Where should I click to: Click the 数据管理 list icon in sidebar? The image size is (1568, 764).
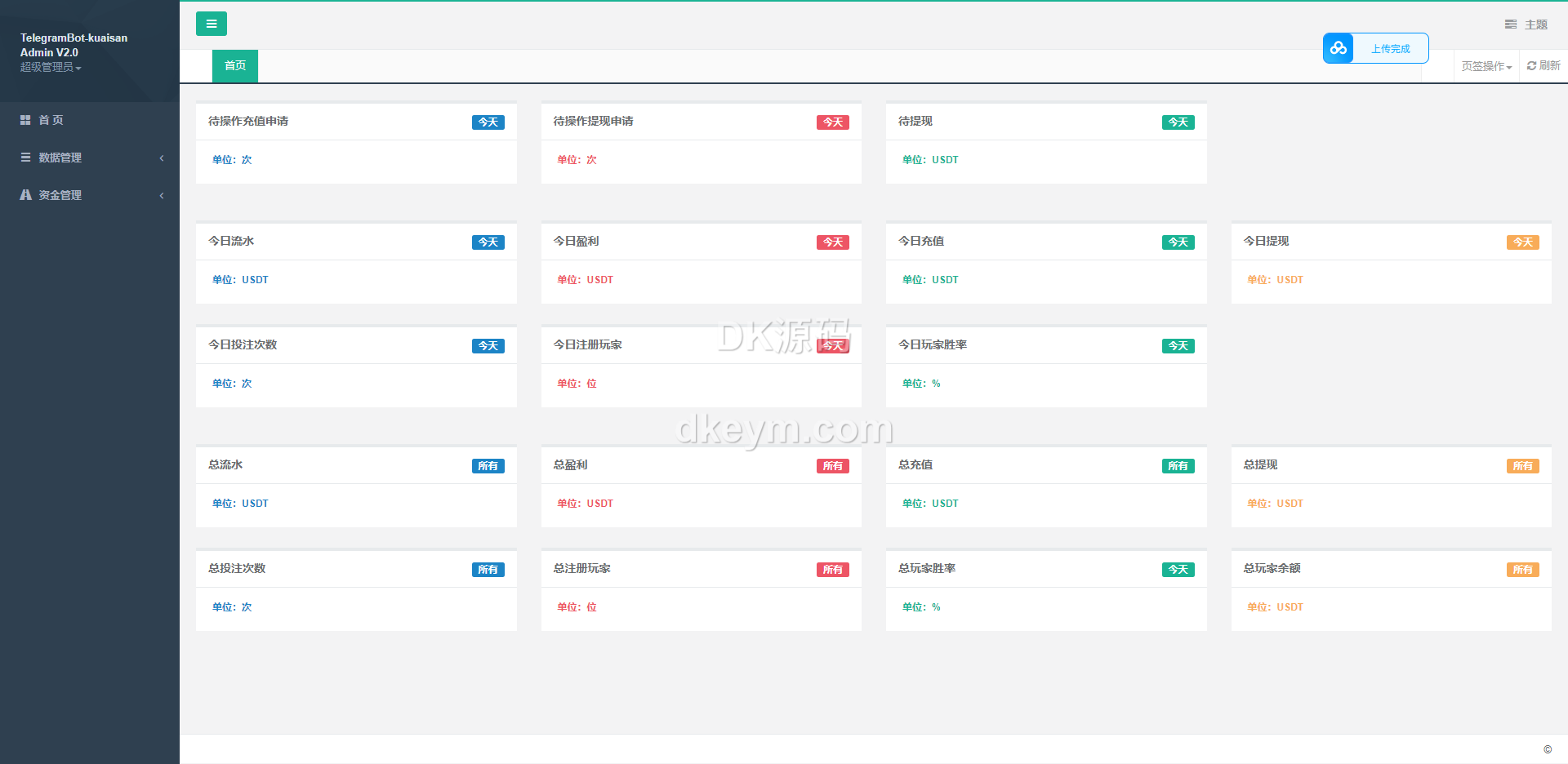coord(25,158)
